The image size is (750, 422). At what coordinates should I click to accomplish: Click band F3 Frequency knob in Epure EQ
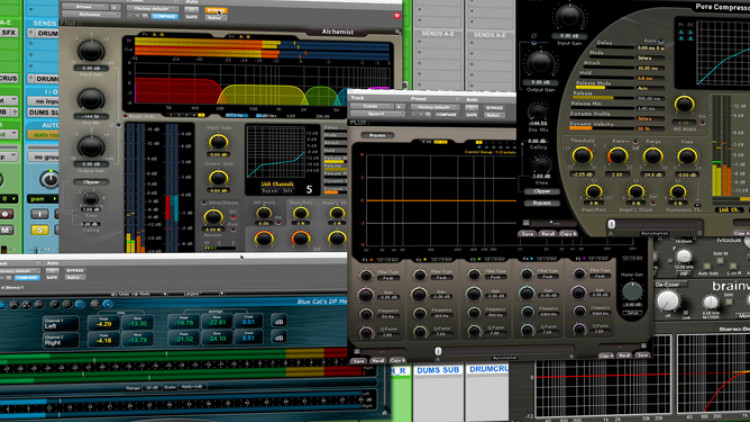click(x=474, y=313)
